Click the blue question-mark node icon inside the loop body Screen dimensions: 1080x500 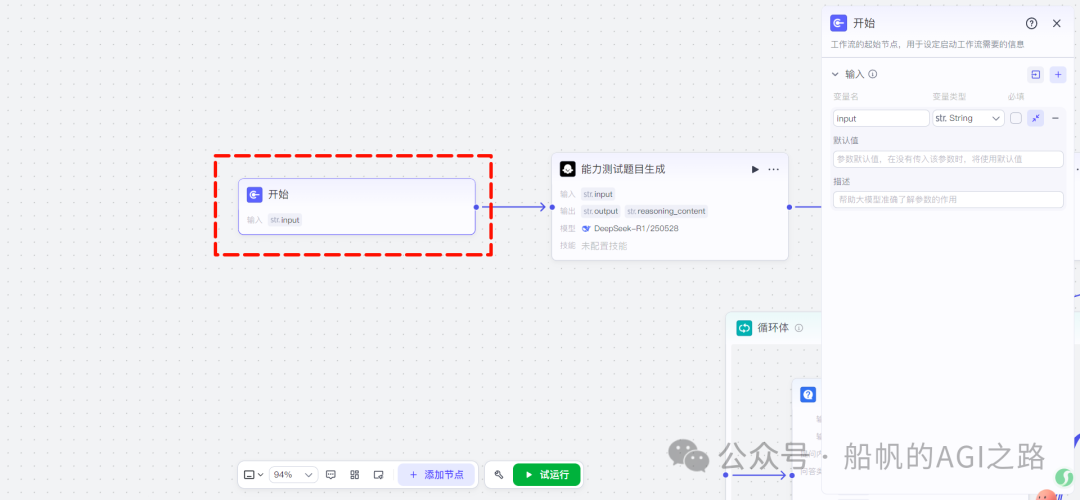(x=808, y=395)
